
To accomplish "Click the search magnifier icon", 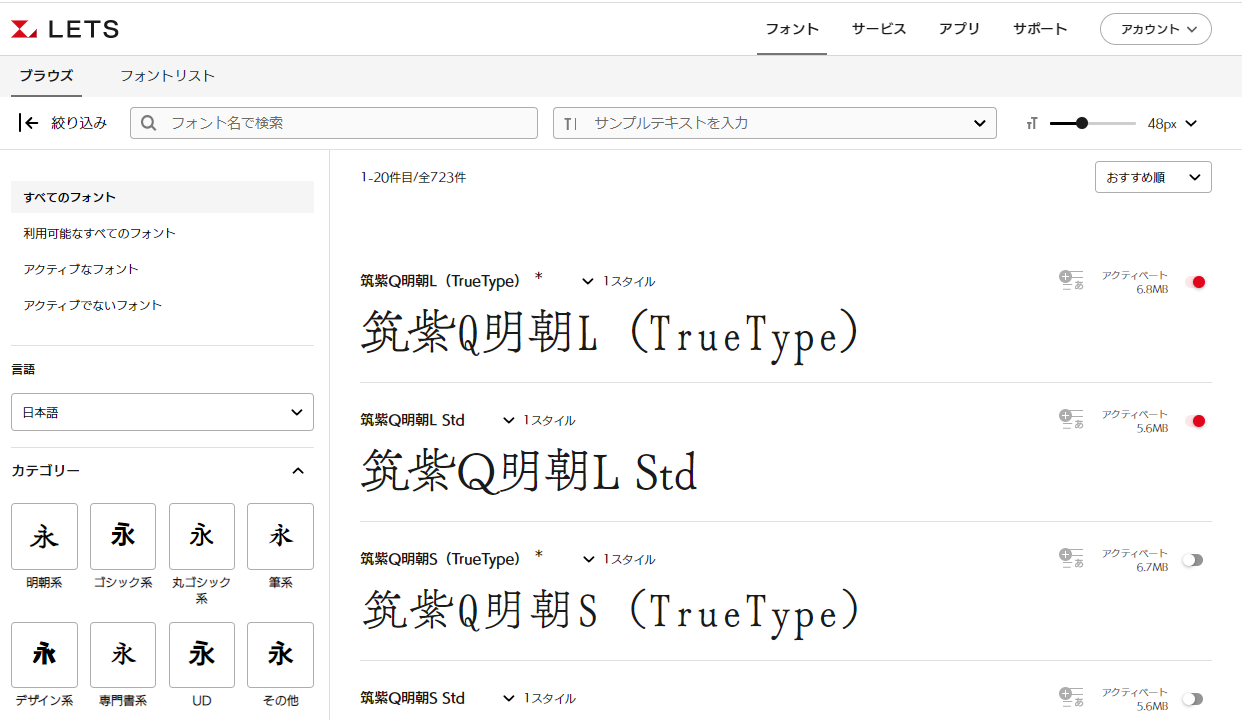I will tap(149, 123).
